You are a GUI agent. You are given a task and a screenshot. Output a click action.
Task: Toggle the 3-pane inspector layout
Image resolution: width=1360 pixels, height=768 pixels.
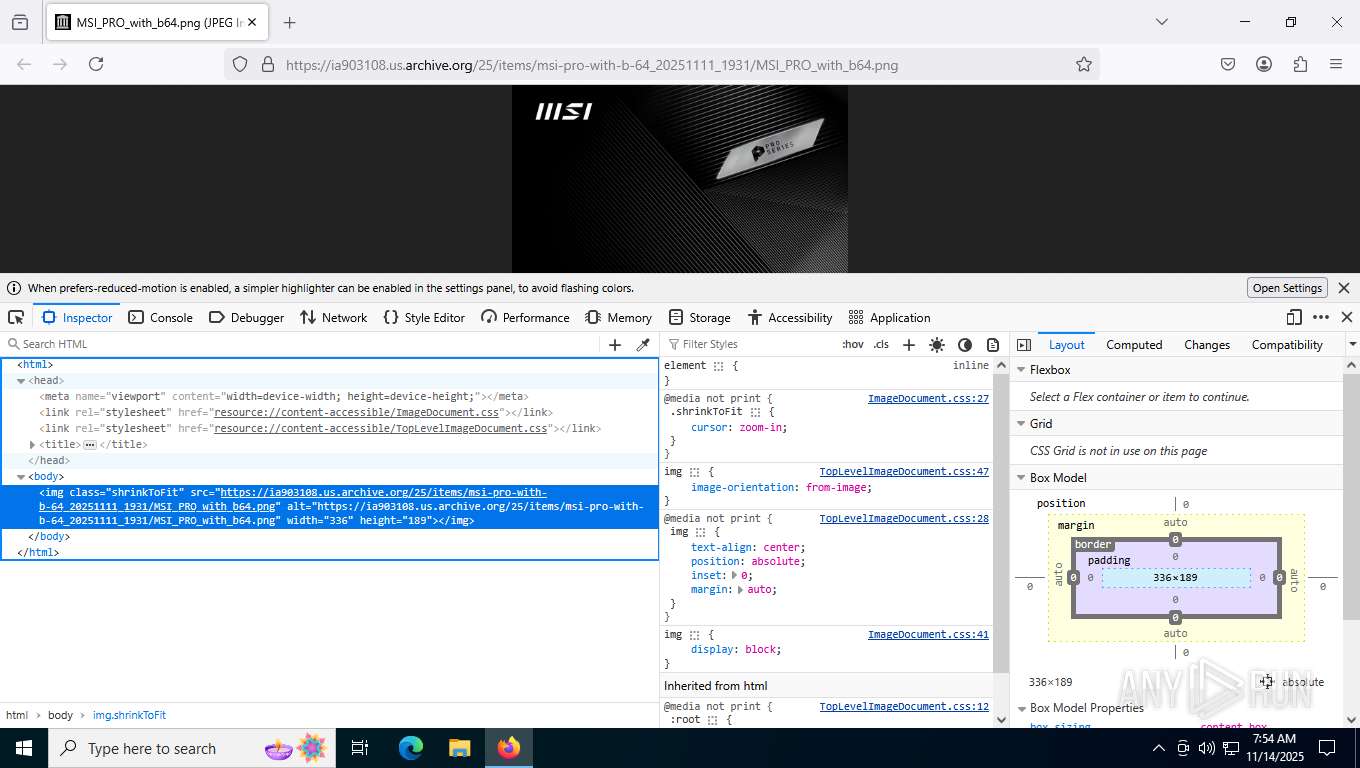(x=1023, y=344)
